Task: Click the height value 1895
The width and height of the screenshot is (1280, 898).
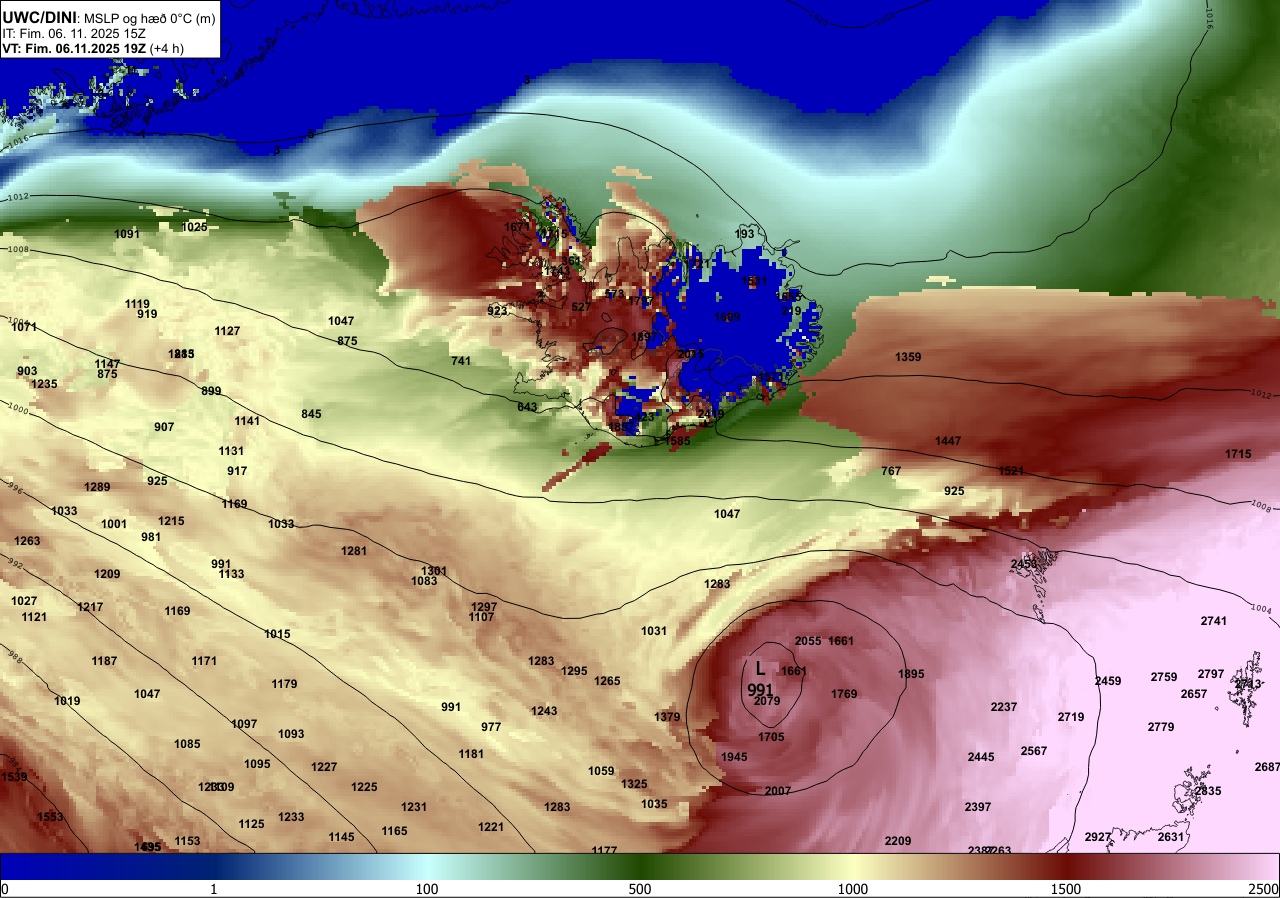Action: coord(911,674)
